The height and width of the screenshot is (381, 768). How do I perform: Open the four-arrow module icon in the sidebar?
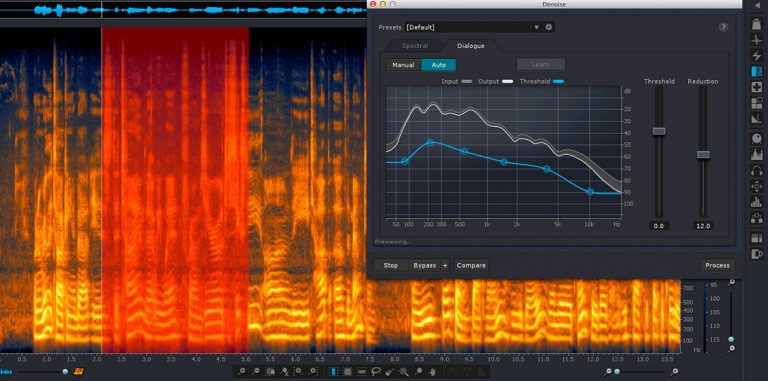coord(756,186)
